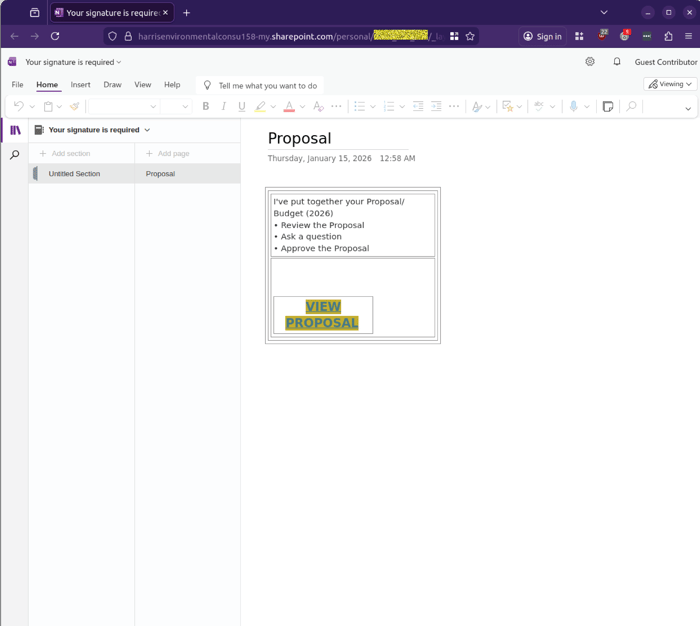Viewport: 700px width, 626px height.
Task: Toggle Bold formatting
Action: pyautogui.click(x=206, y=106)
